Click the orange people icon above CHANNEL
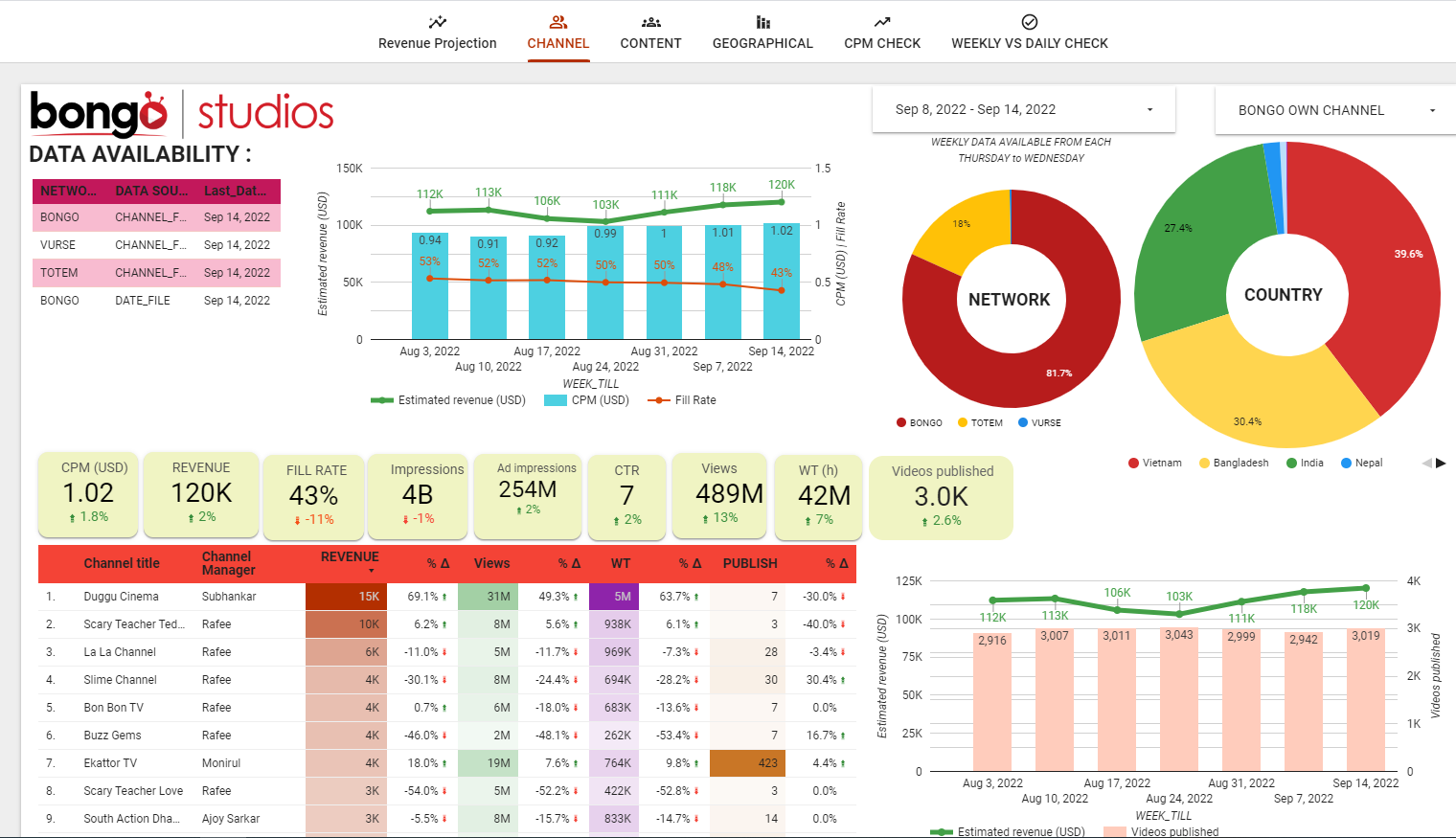Image resolution: width=1456 pixels, height=838 pixels. tap(558, 22)
